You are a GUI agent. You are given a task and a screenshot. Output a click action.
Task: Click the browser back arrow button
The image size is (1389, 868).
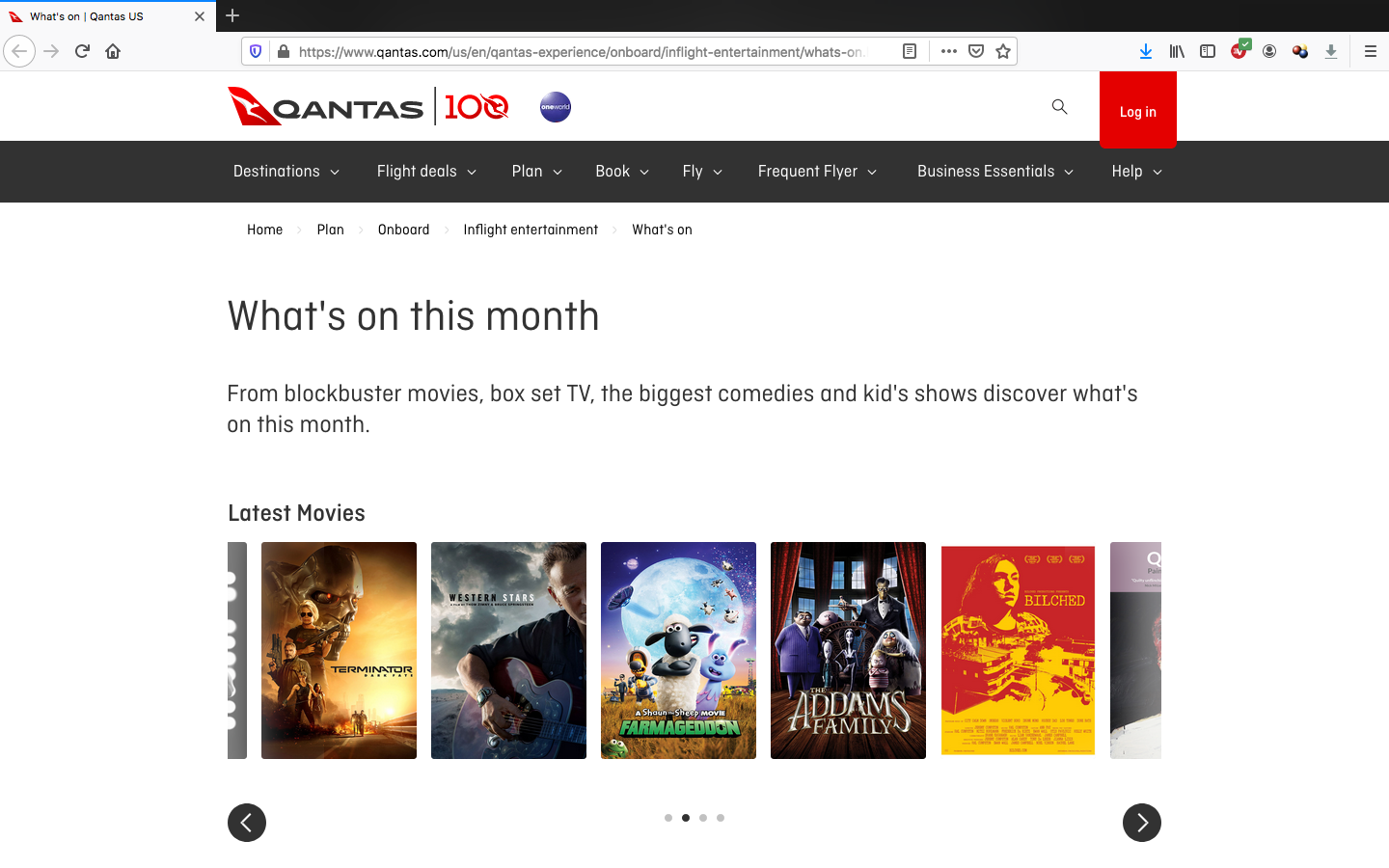tap(19, 51)
